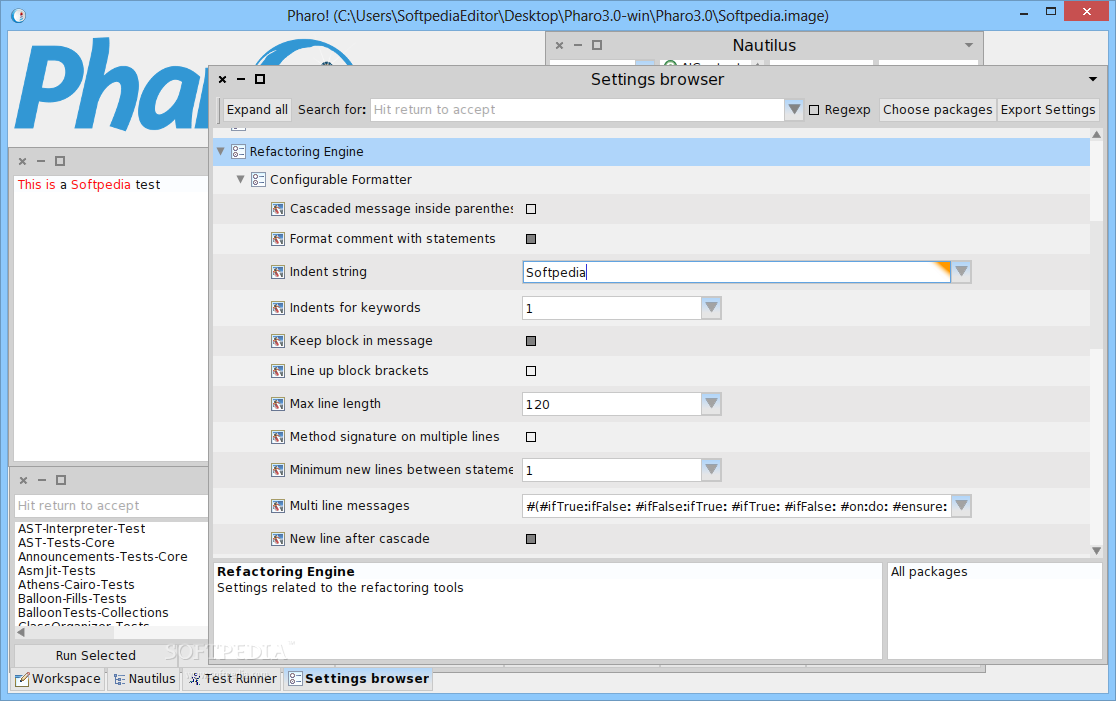Uncheck New line after cascade

[x=531, y=539]
